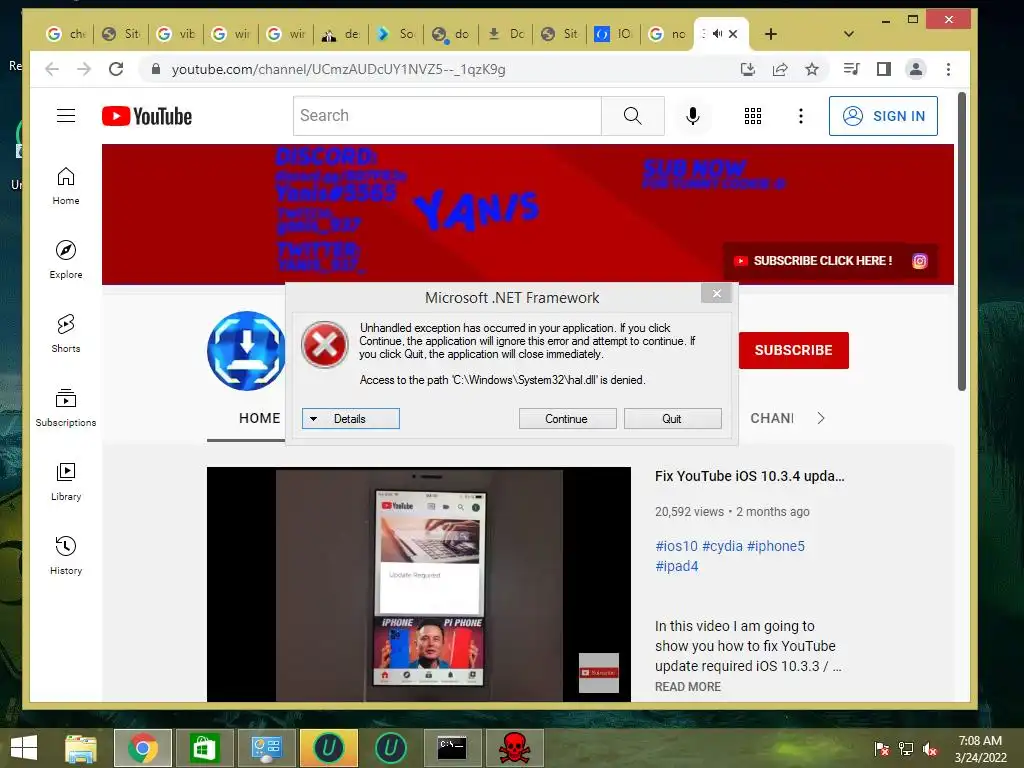Click SUBSCRIBE CLICK HERE banner link
The width and height of the screenshot is (1024, 768).
coord(815,261)
